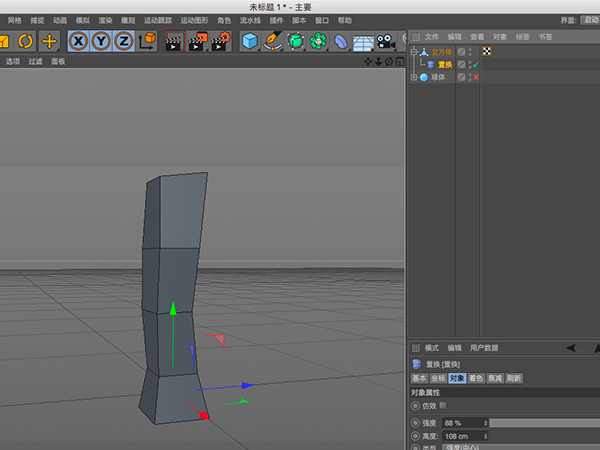Click the 强度 animation circle button
This screenshot has width=600, height=450.
(x=415, y=423)
